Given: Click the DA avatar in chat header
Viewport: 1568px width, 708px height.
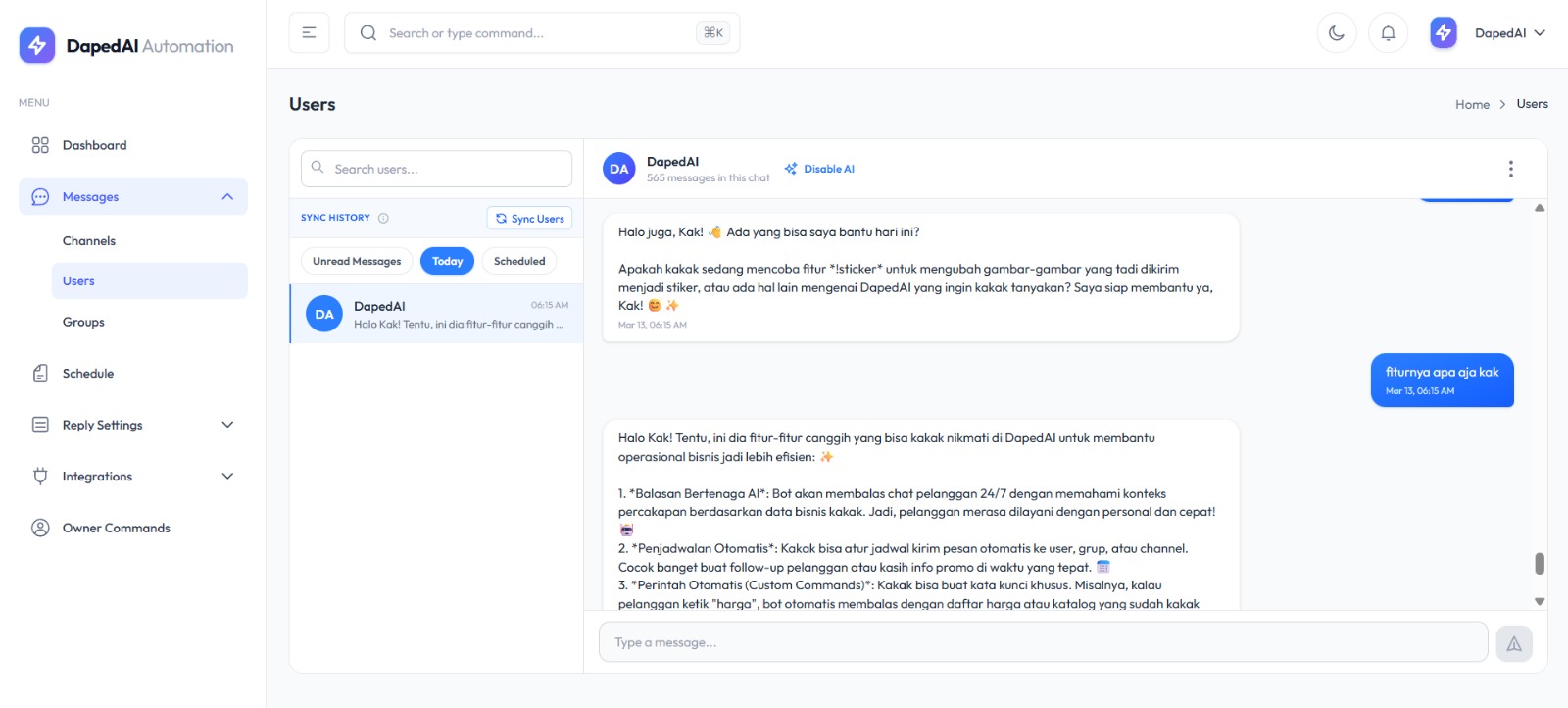Looking at the screenshot, I should (619, 169).
